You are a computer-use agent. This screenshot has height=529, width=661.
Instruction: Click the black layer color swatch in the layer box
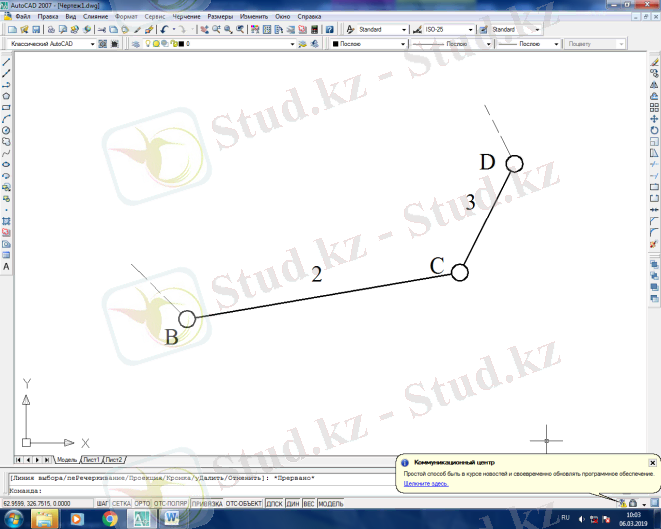coord(181,44)
